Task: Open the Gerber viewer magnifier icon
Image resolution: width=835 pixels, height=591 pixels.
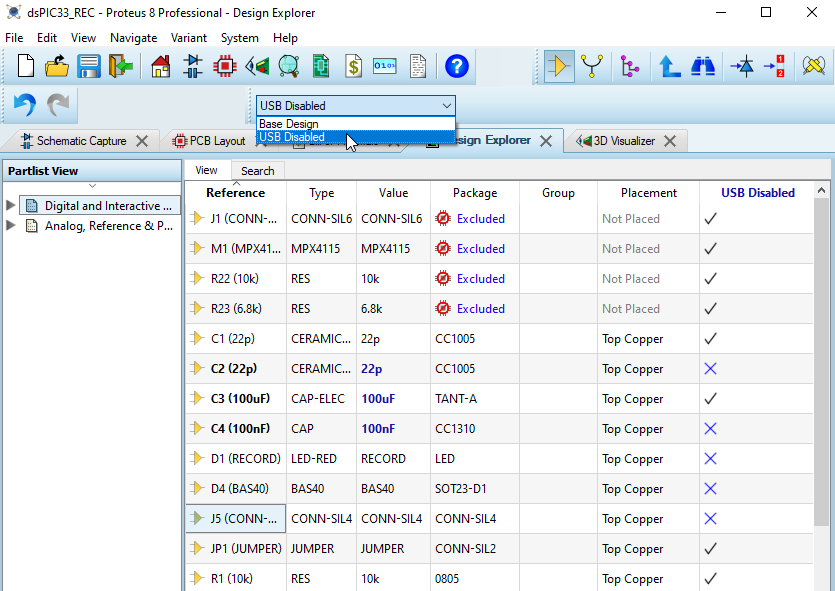Action: [x=288, y=66]
